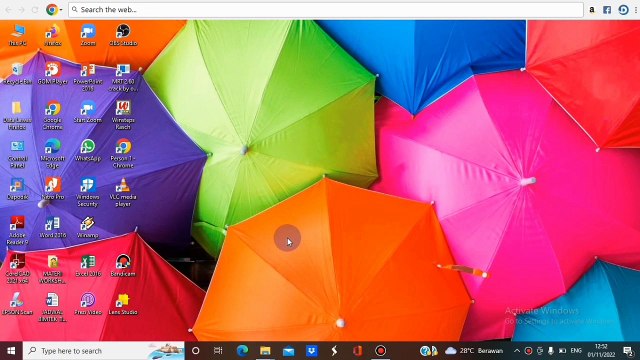
Task: Open the Mail app on the taskbar
Action: point(289,351)
